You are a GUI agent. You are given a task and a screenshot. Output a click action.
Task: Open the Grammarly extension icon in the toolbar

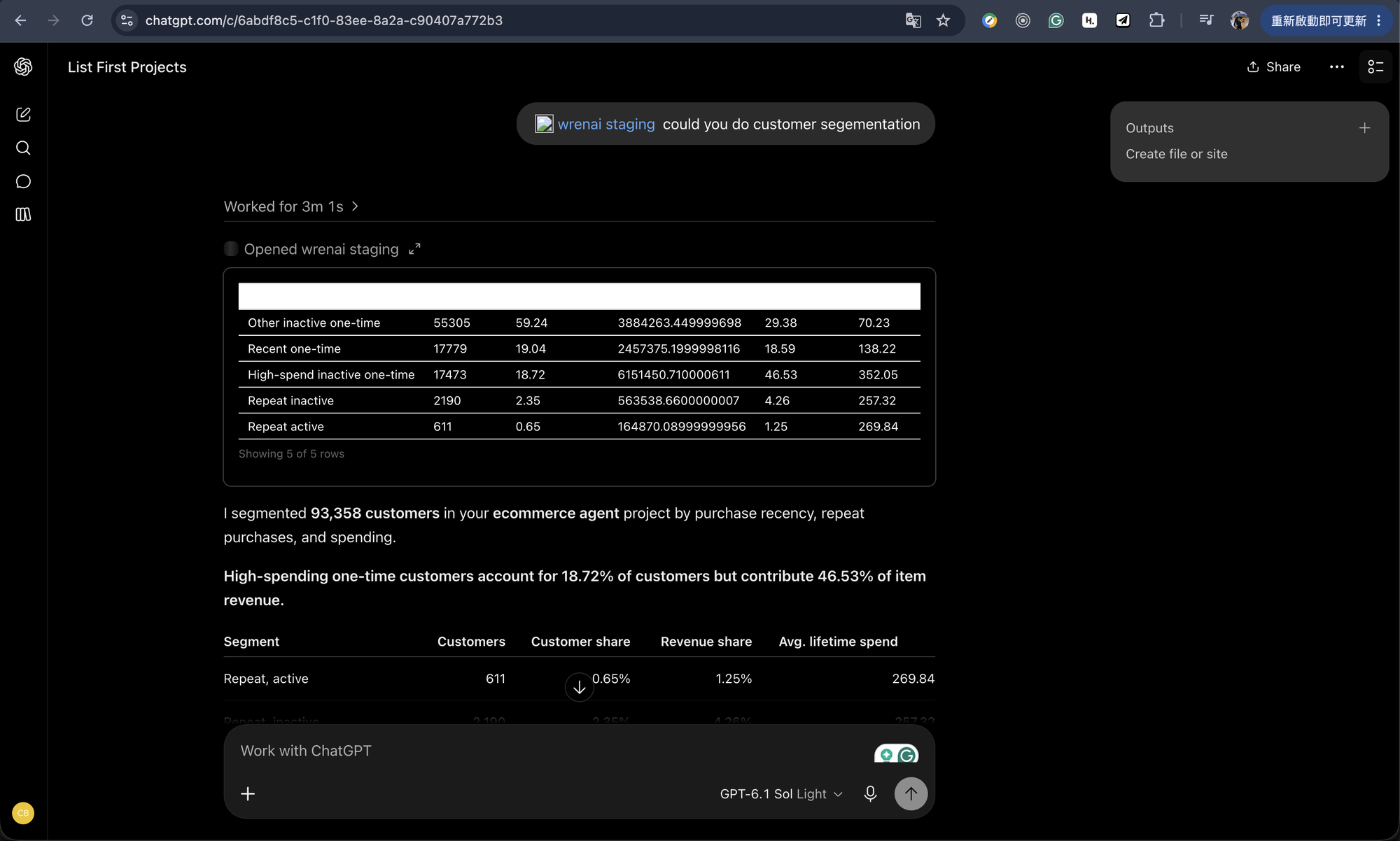[x=1056, y=20]
